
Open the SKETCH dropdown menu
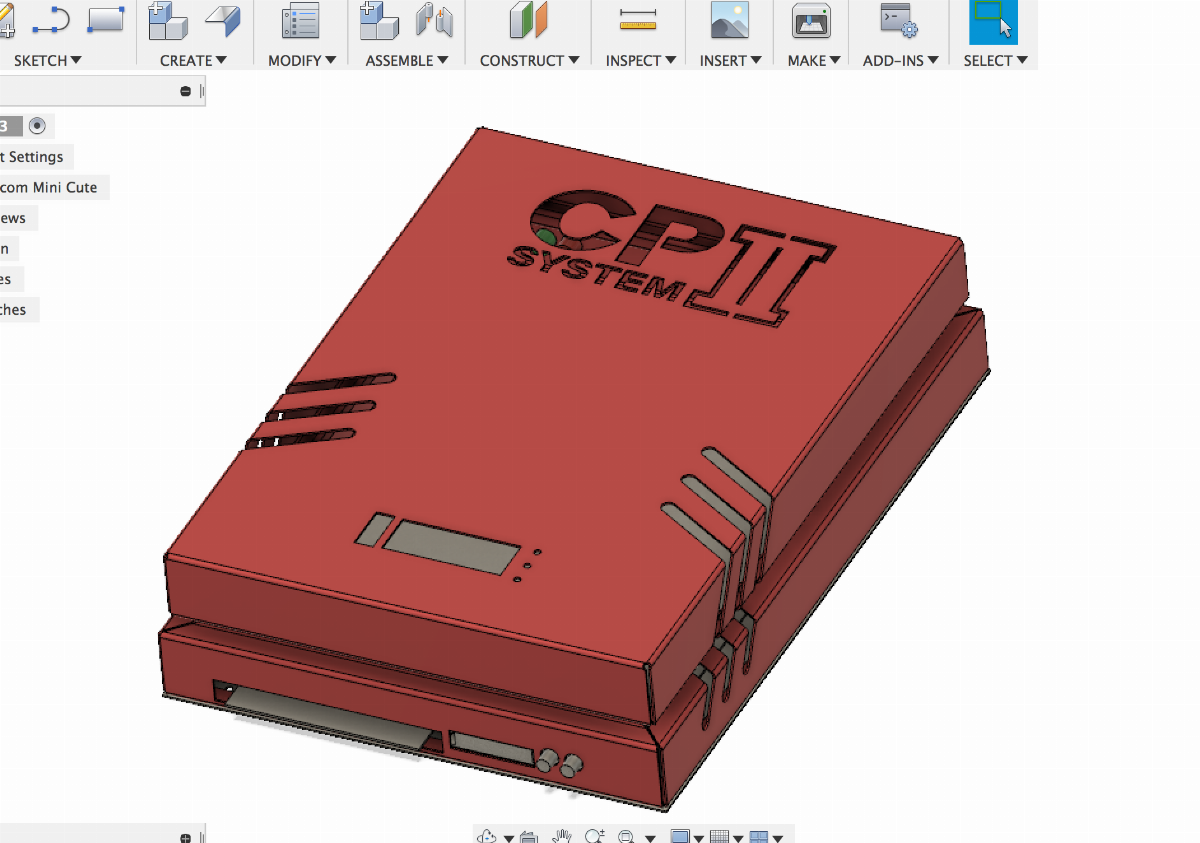click(48, 61)
